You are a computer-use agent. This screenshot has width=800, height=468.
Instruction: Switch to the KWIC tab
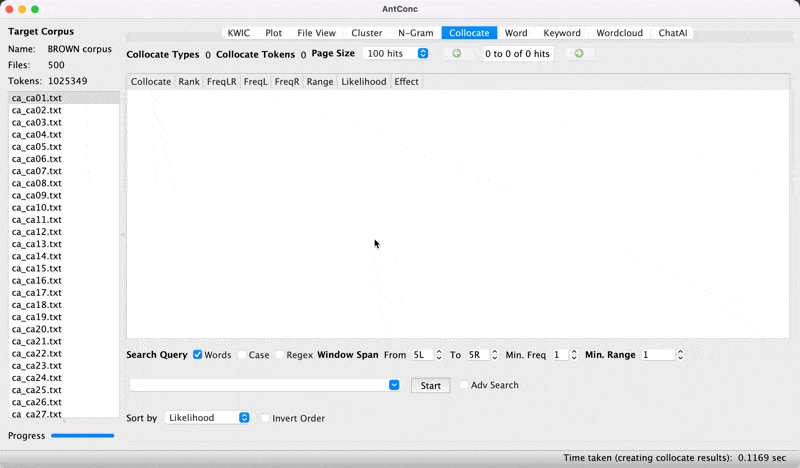(238, 33)
